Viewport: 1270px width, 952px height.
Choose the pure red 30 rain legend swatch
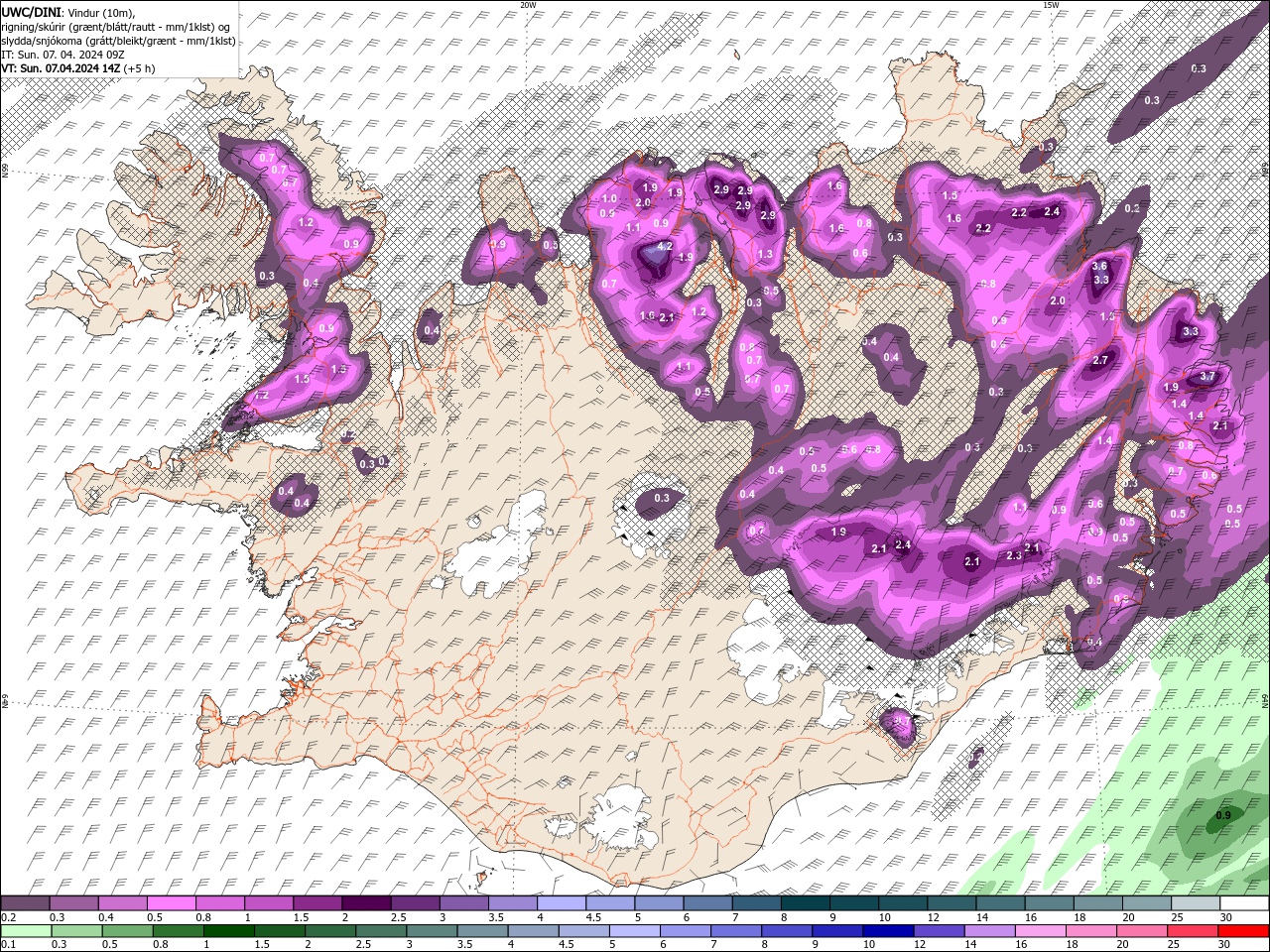[x=1244, y=930]
